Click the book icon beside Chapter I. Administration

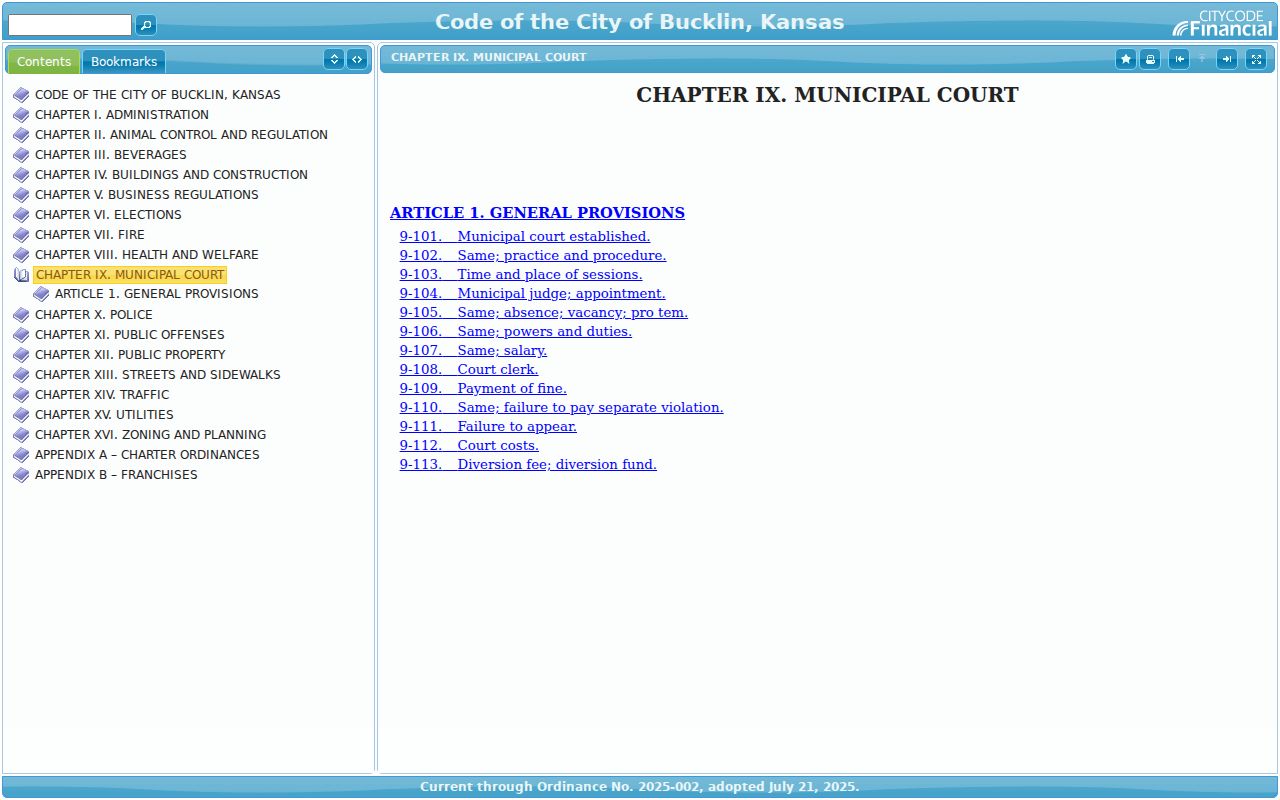[x=21, y=115]
